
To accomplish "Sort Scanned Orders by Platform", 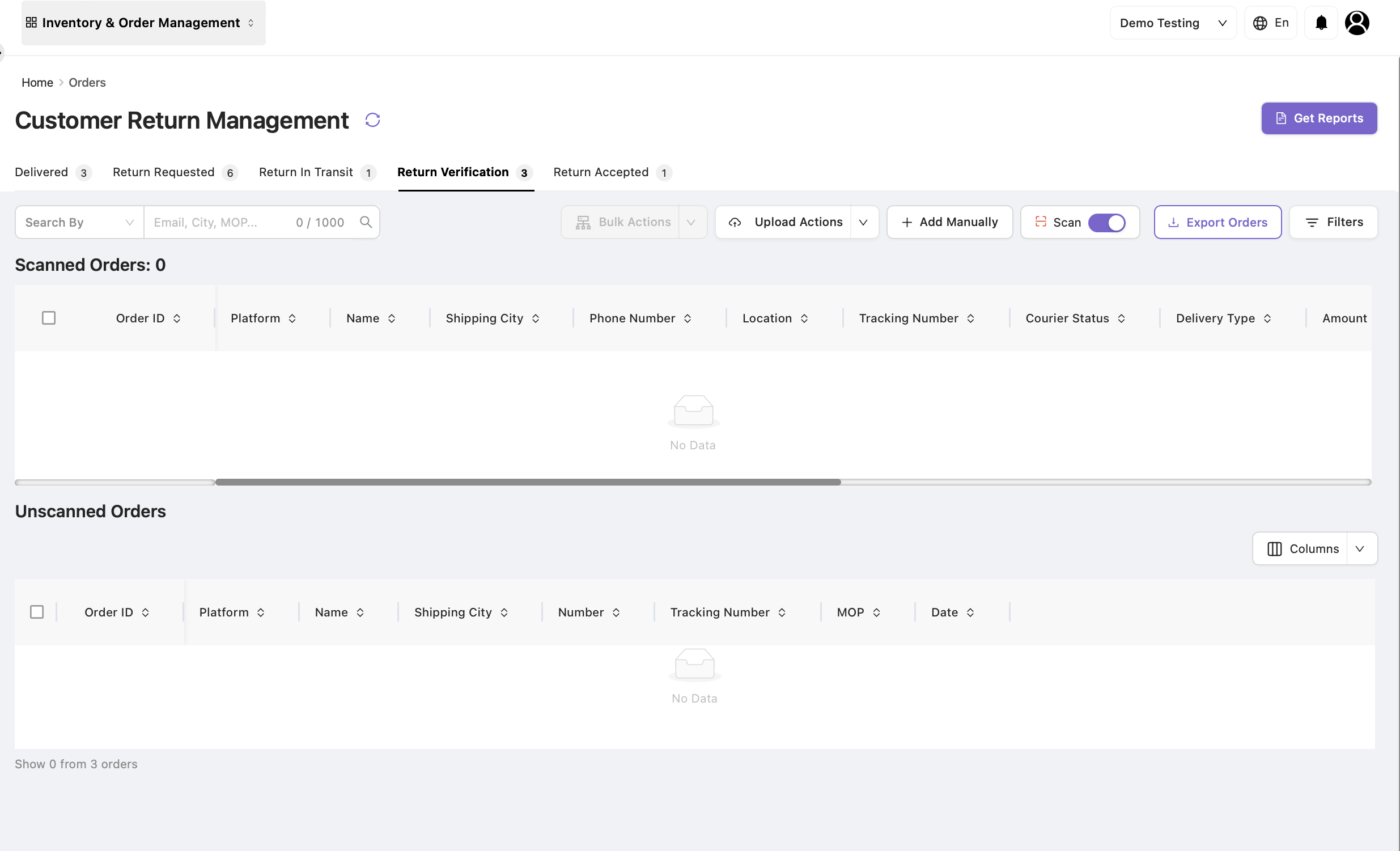I will click(292, 318).
